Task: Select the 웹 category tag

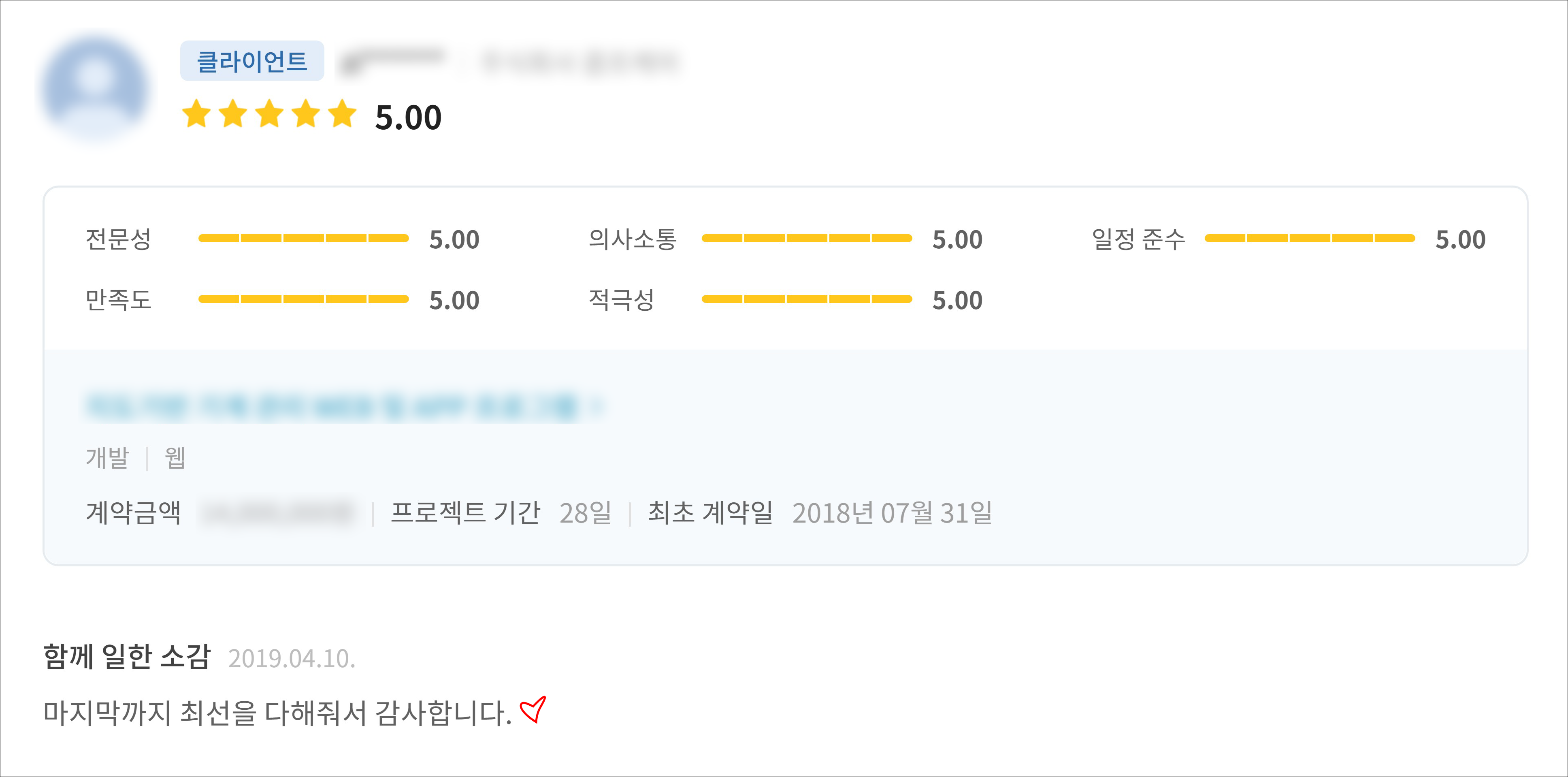Action: tap(175, 458)
